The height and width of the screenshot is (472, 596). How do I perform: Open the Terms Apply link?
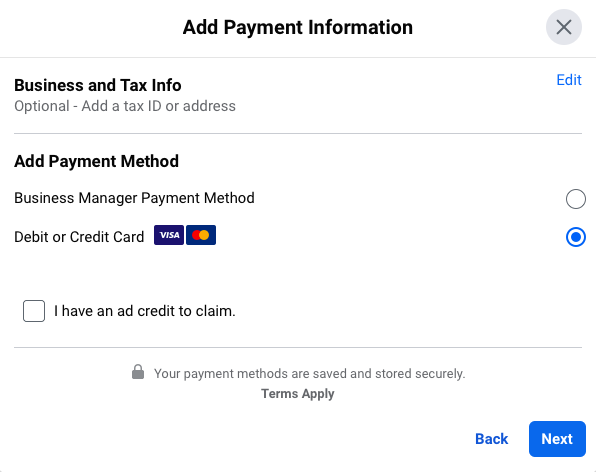(298, 394)
